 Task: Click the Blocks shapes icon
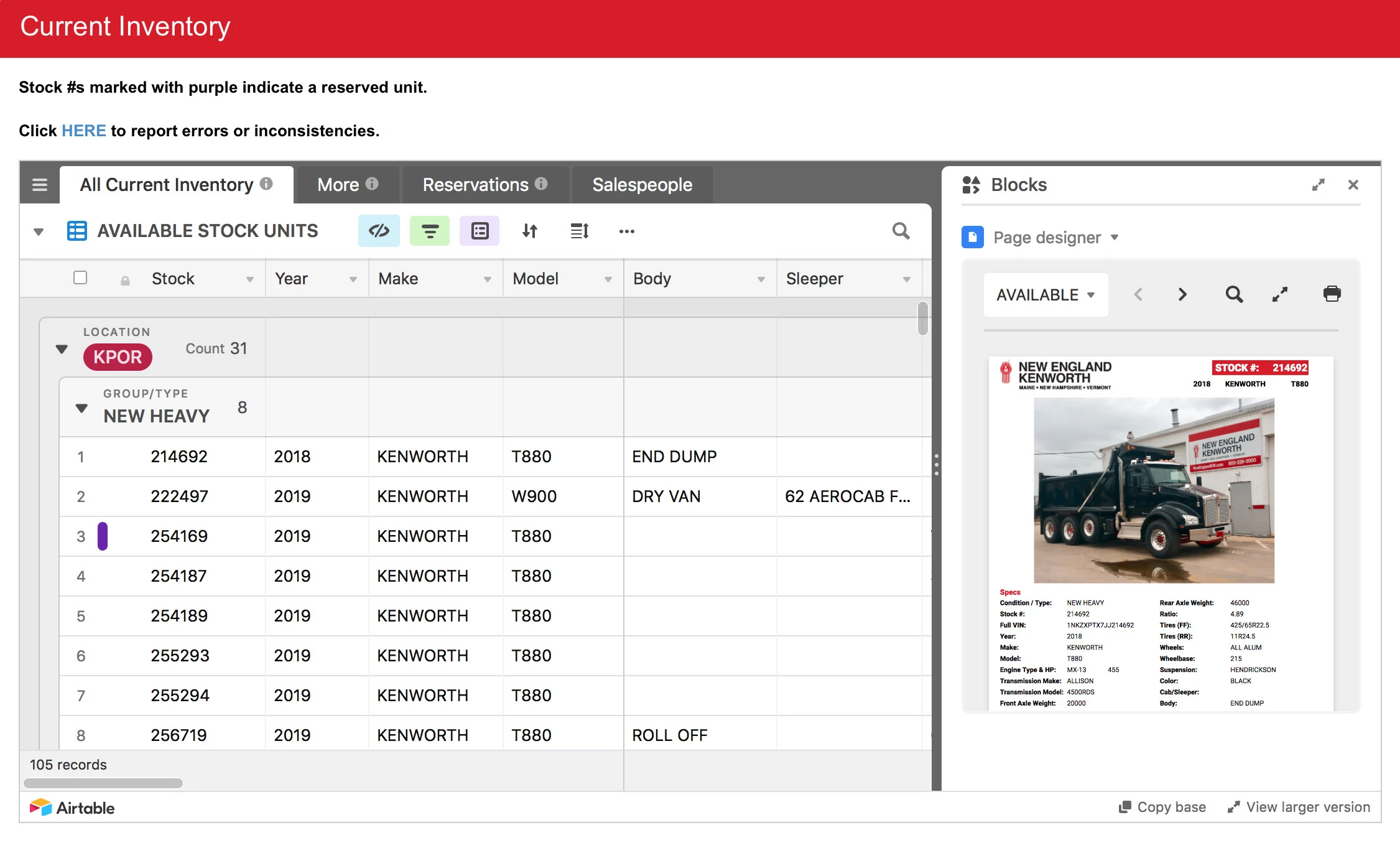click(971, 185)
